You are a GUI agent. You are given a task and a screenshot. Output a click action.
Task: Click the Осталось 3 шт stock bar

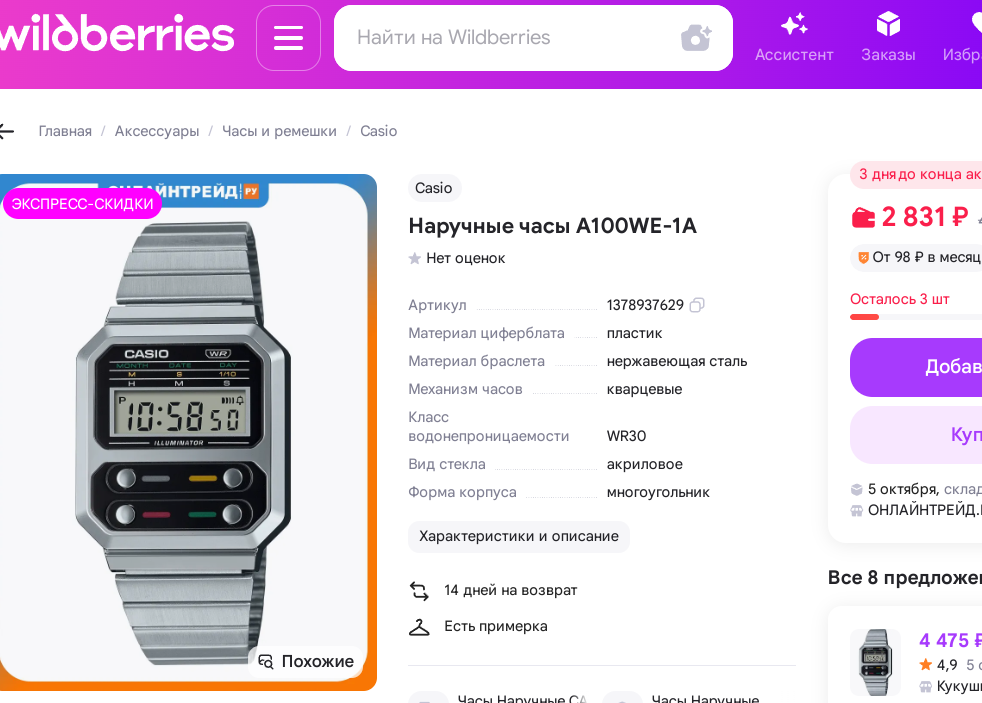tap(916, 317)
